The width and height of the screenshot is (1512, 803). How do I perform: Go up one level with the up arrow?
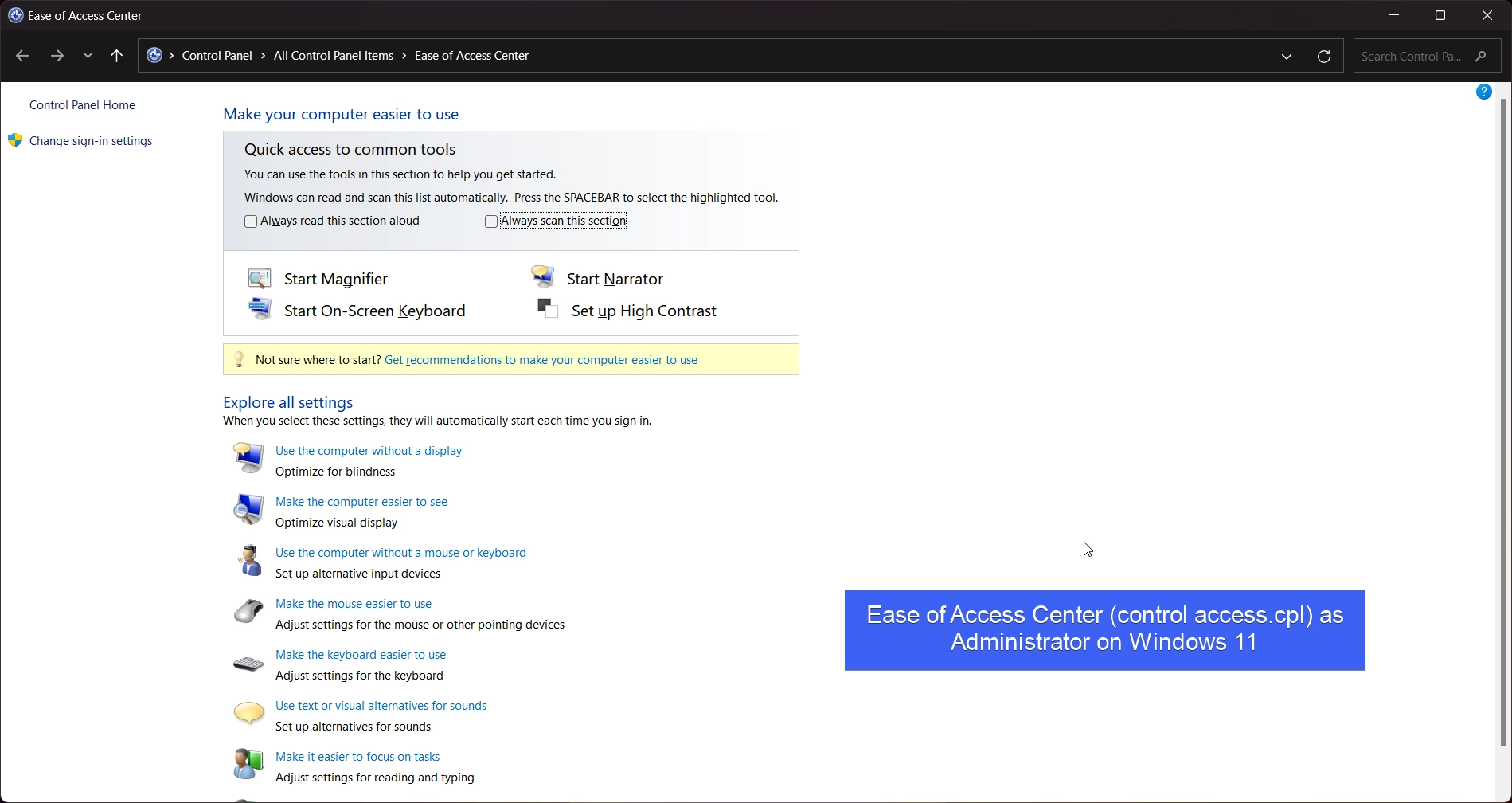pos(116,56)
